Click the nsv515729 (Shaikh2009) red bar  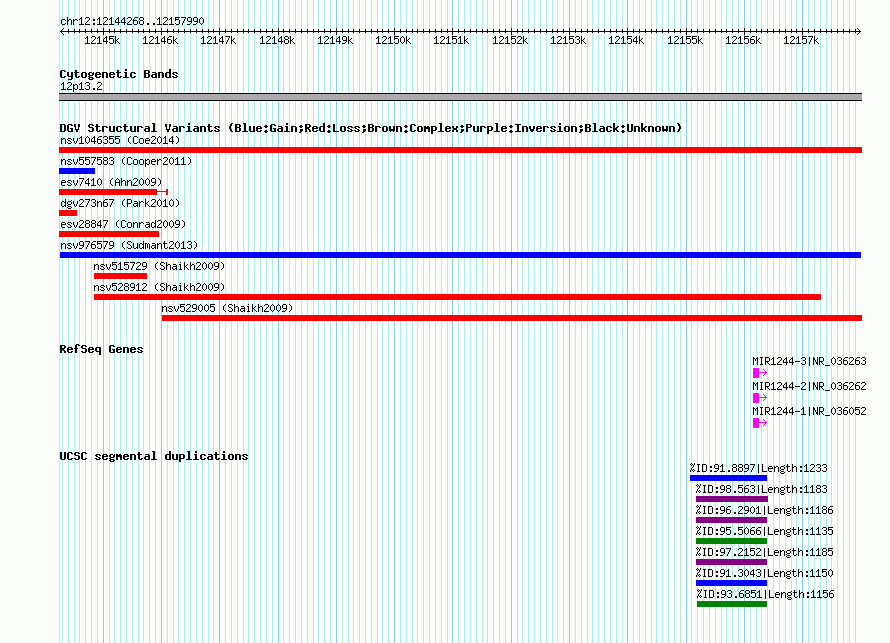click(120, 276)
